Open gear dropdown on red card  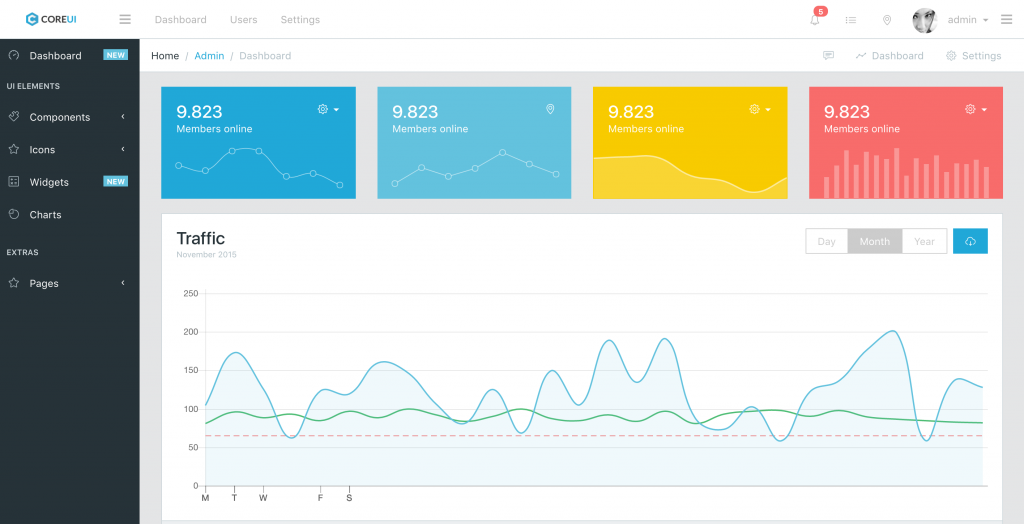pyautogui.click(x=976, y=109)
